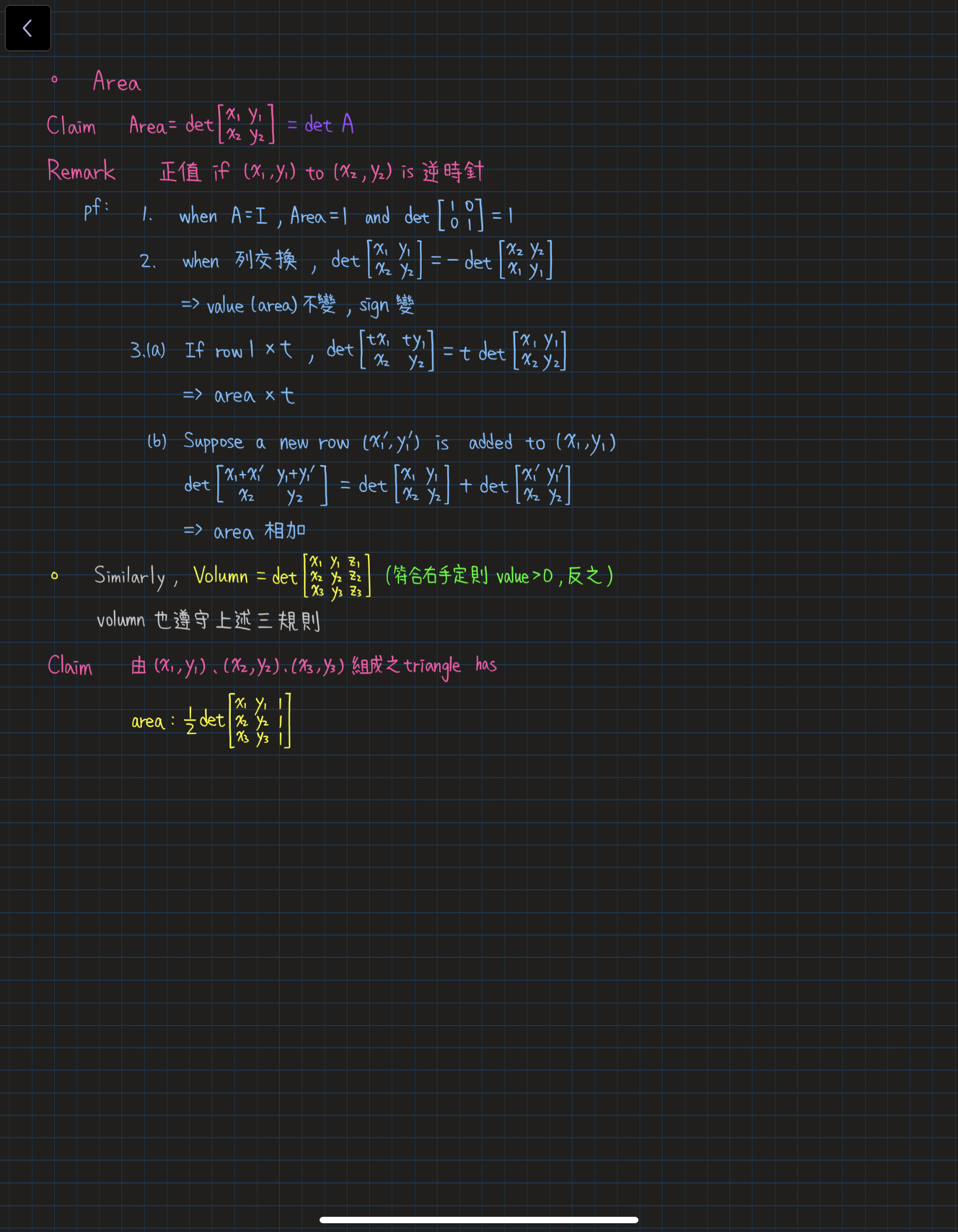Click the yellow 'Volumn' word
This screenshot has height=1232, width=958.
point(221,576)
